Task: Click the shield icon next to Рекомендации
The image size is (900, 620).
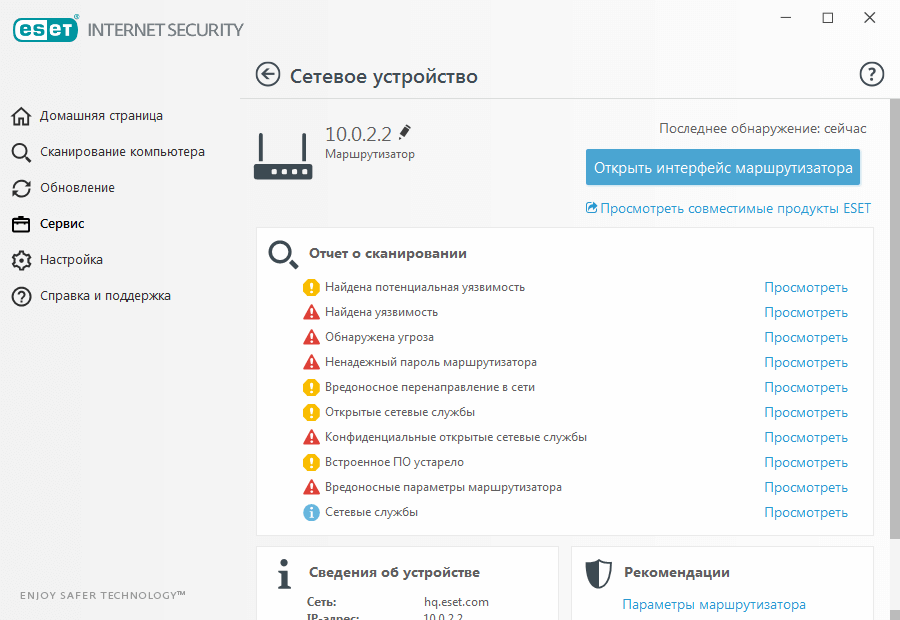Action: (x=598, y=574)
